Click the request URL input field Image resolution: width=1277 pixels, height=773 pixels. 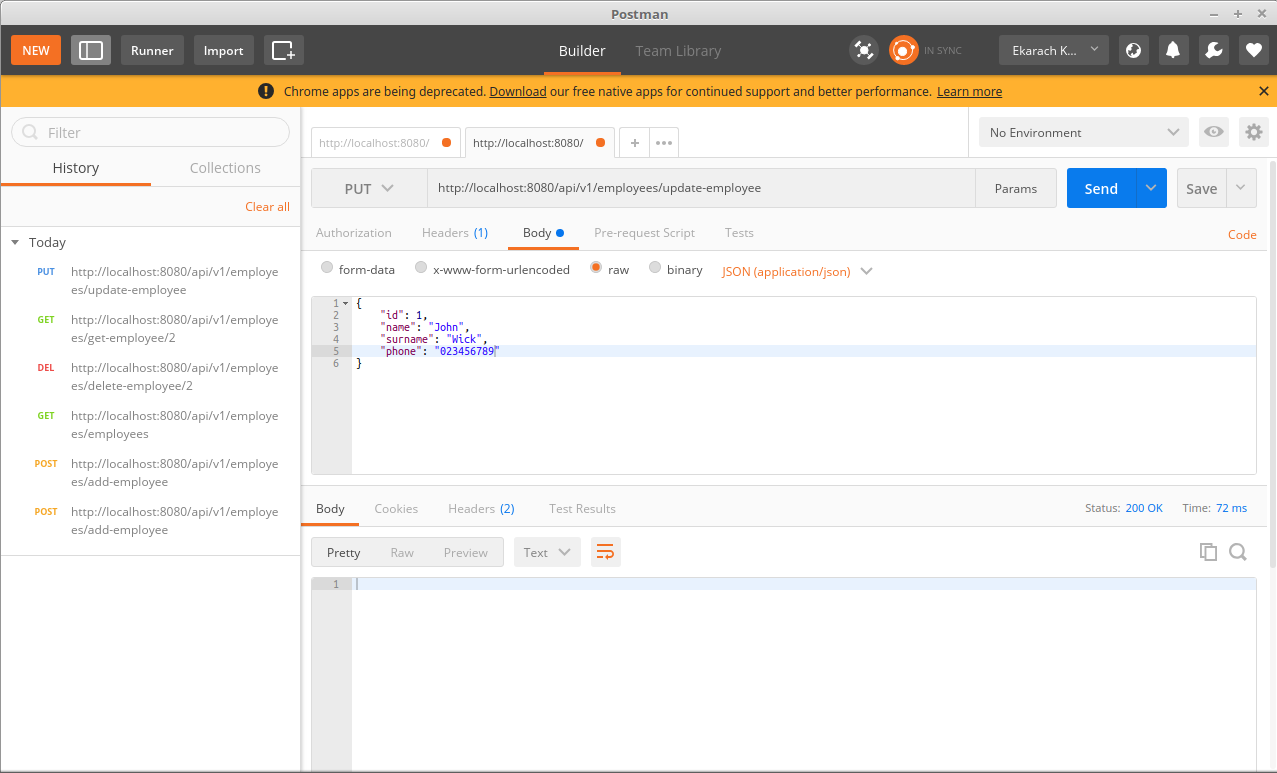click(701, 188)
